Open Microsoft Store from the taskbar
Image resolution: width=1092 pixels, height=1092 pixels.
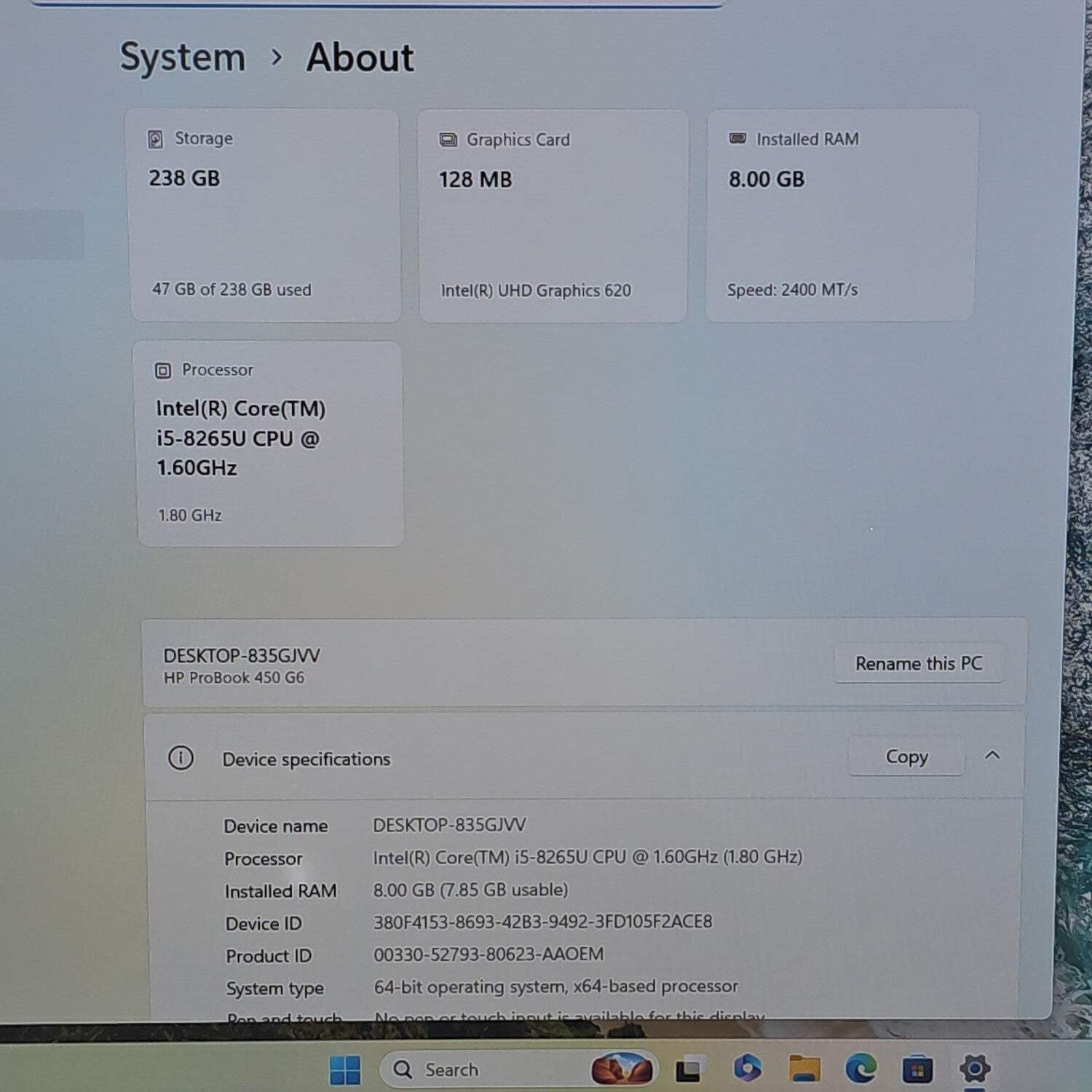pos(917,1069)
